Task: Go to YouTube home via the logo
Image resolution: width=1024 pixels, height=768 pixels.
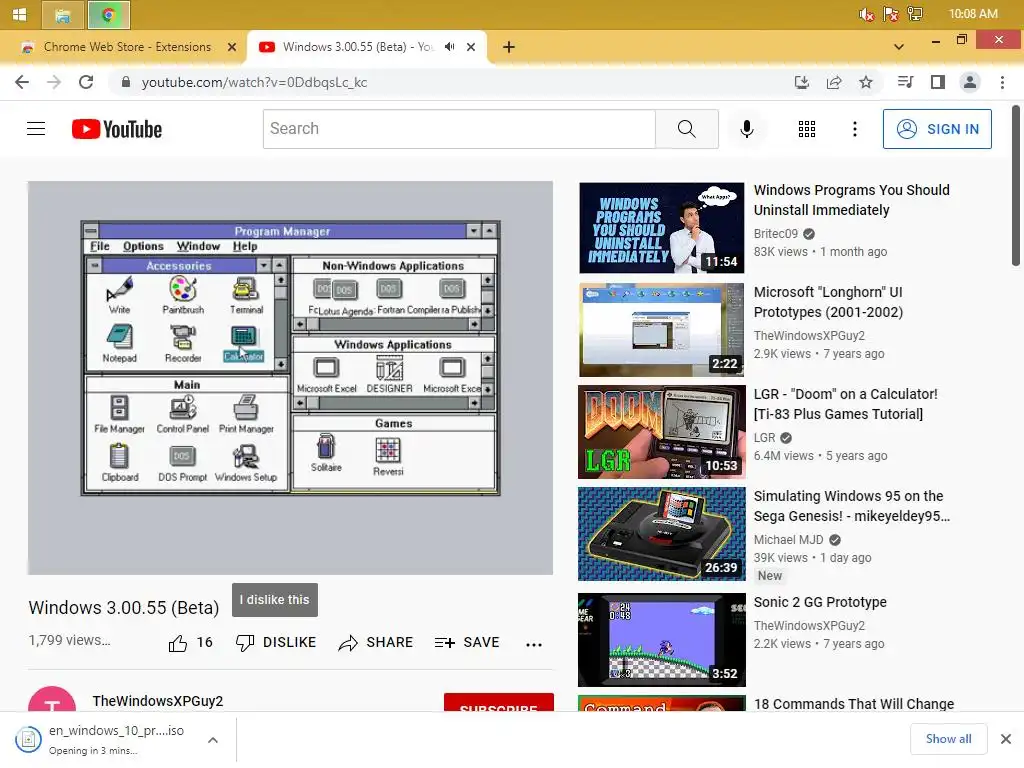Action: [x=117, y=129]
